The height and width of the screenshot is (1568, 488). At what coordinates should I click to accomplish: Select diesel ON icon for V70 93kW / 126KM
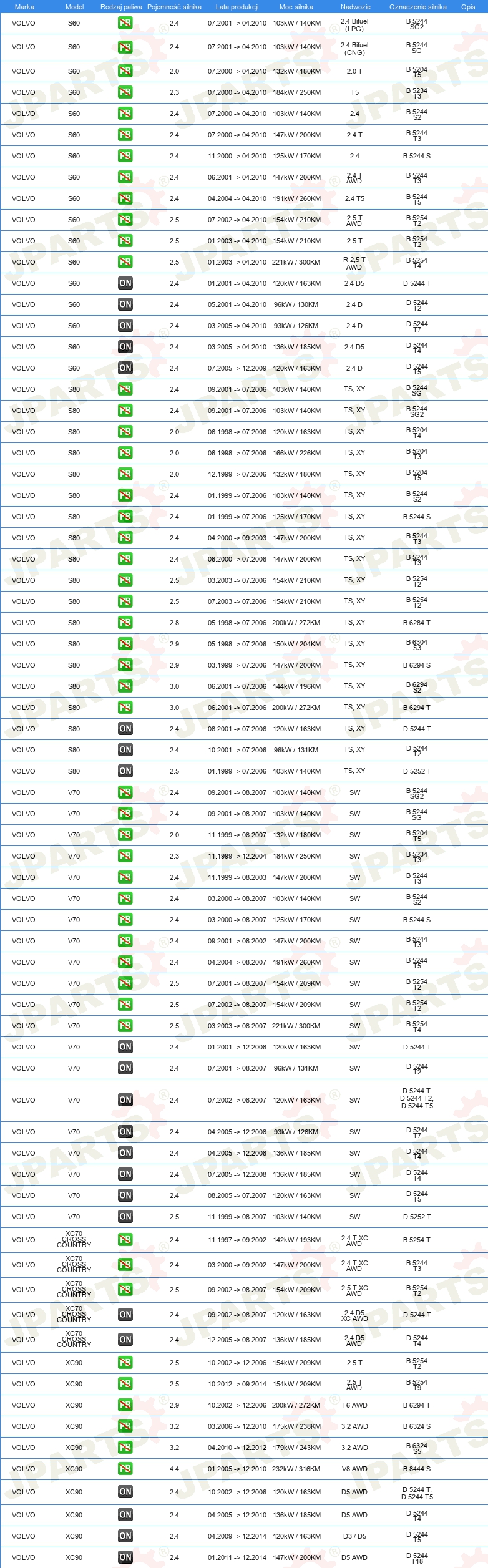coord(125,1132)
